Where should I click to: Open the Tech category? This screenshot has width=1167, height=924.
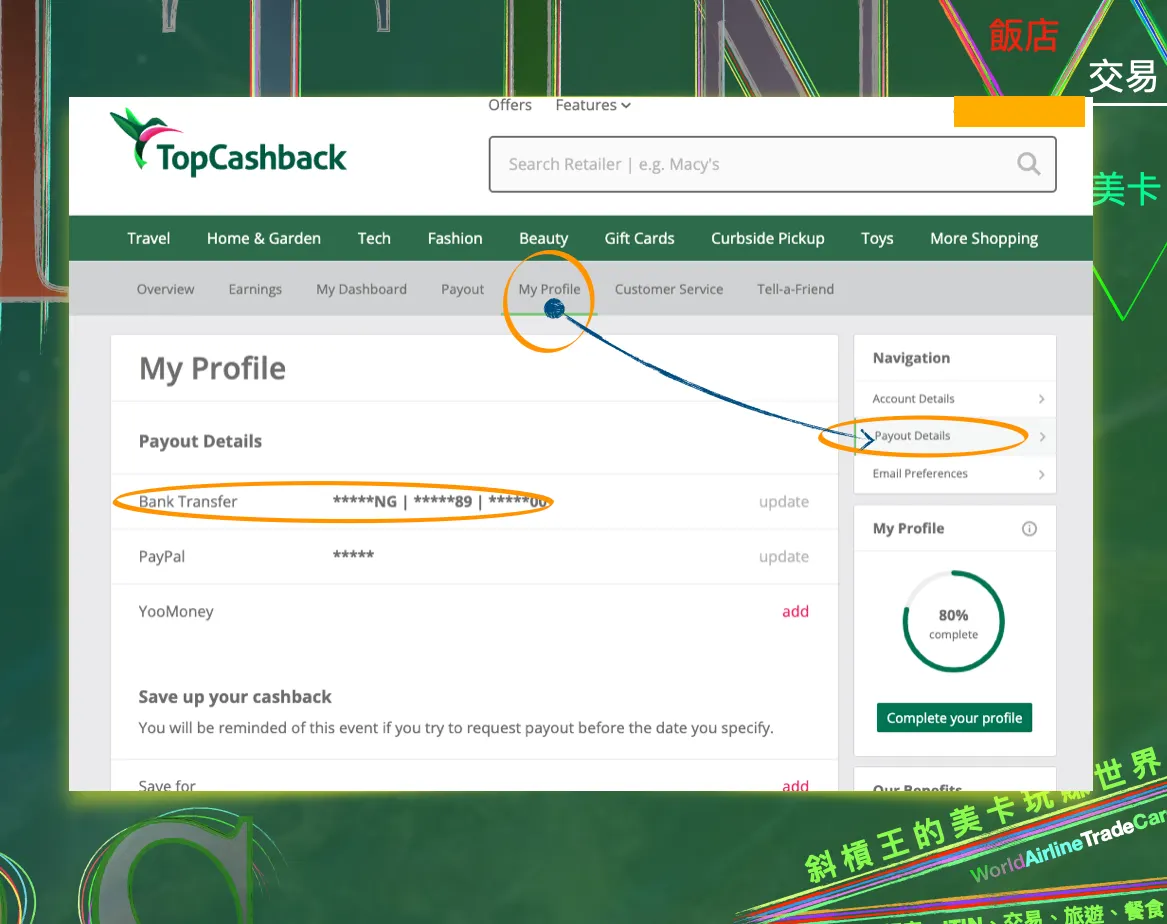374,238
